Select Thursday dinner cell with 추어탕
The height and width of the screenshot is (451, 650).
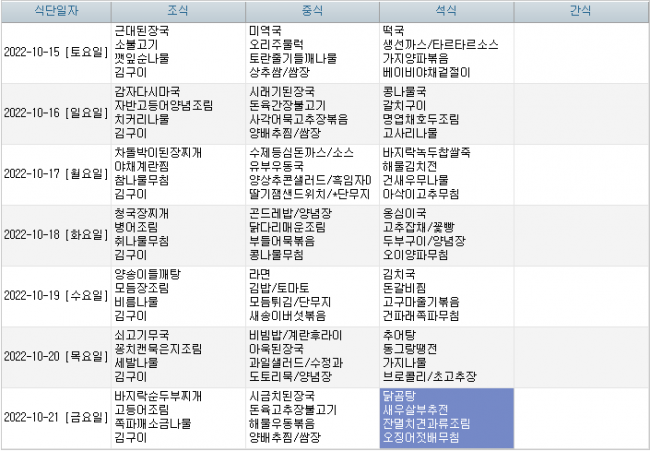point(445,356)
